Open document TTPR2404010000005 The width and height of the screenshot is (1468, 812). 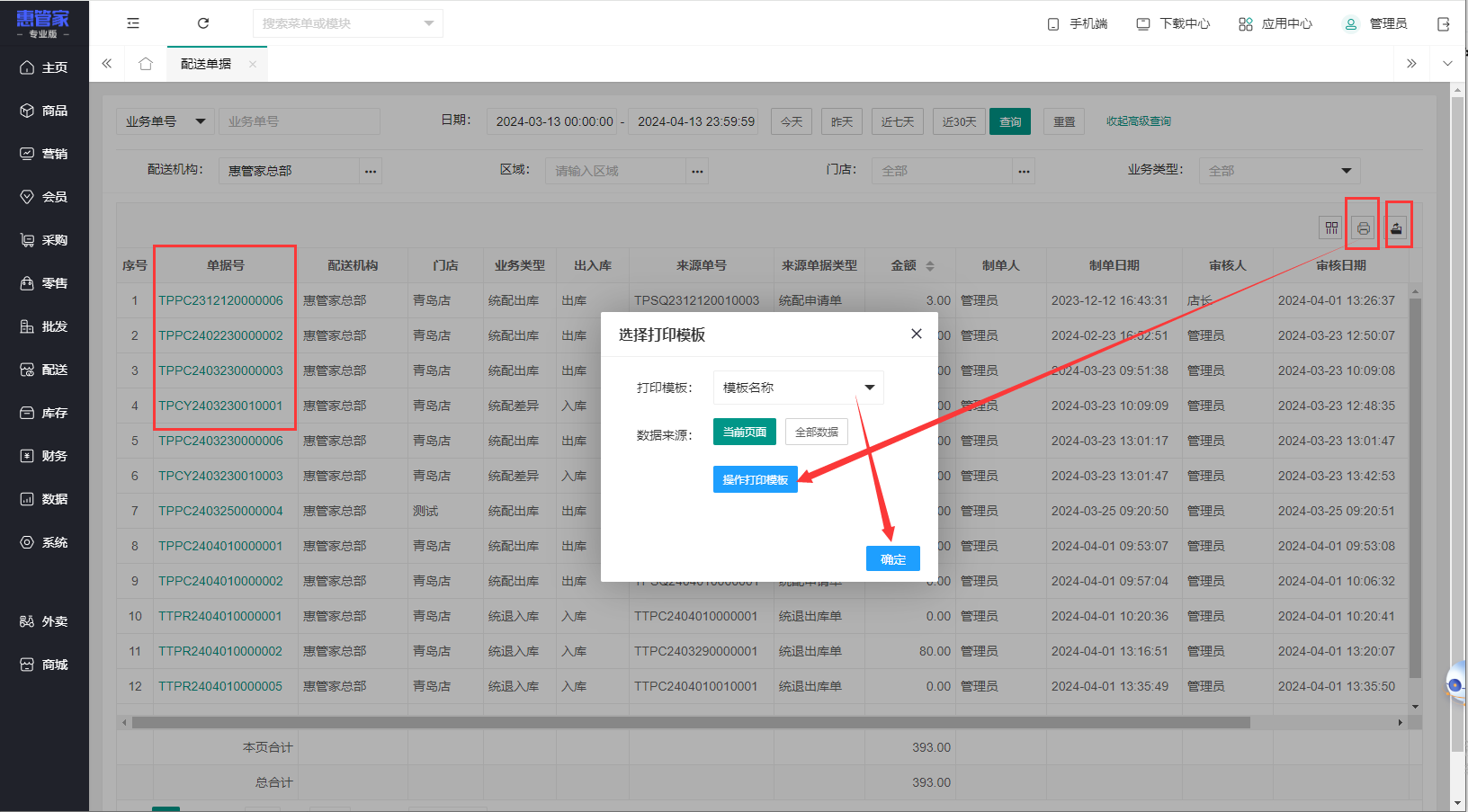click(x=220, y=686)
